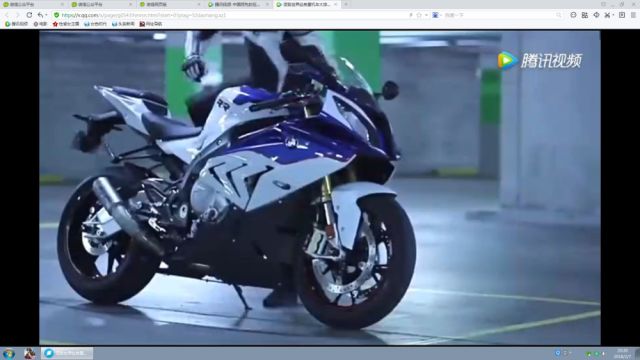
Task: Close the first browser tab
Action: tap(62, 4)
